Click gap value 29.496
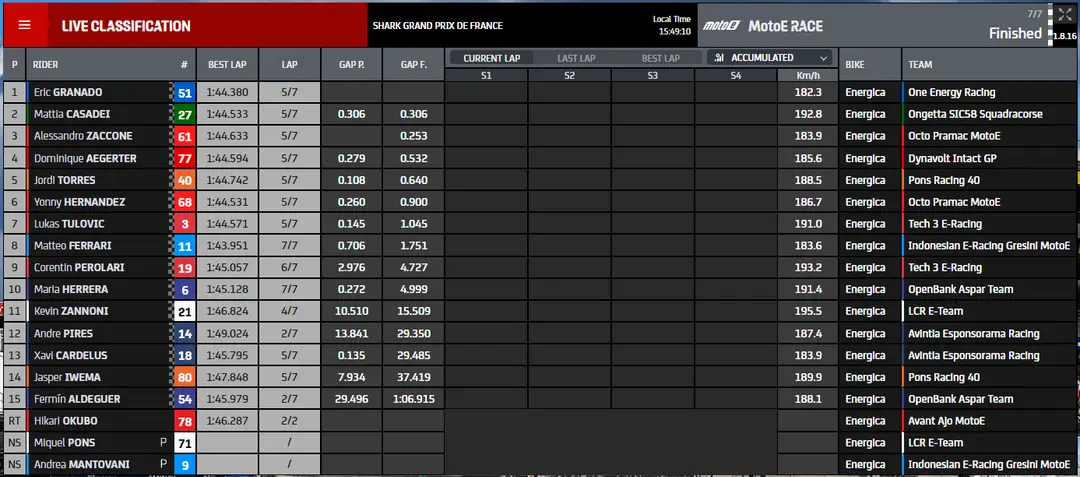 pyautogui.click(x=351, y=399)
